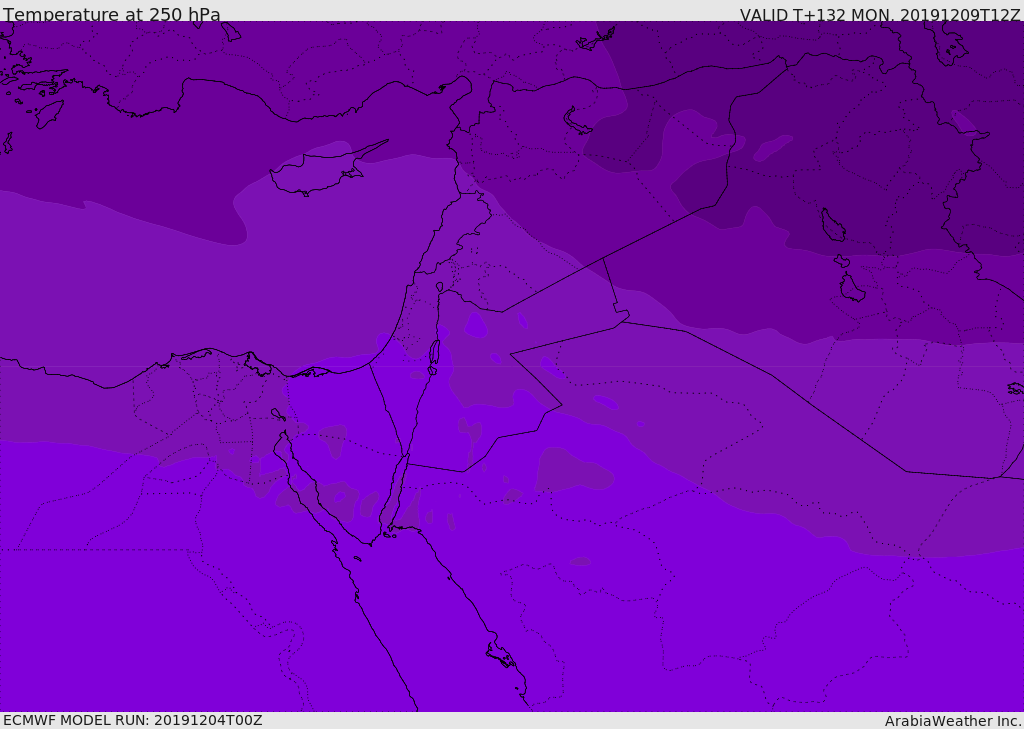
Task: Click the small lighter patch in the upper-right dark band
Action: click(x=772, y=148)
